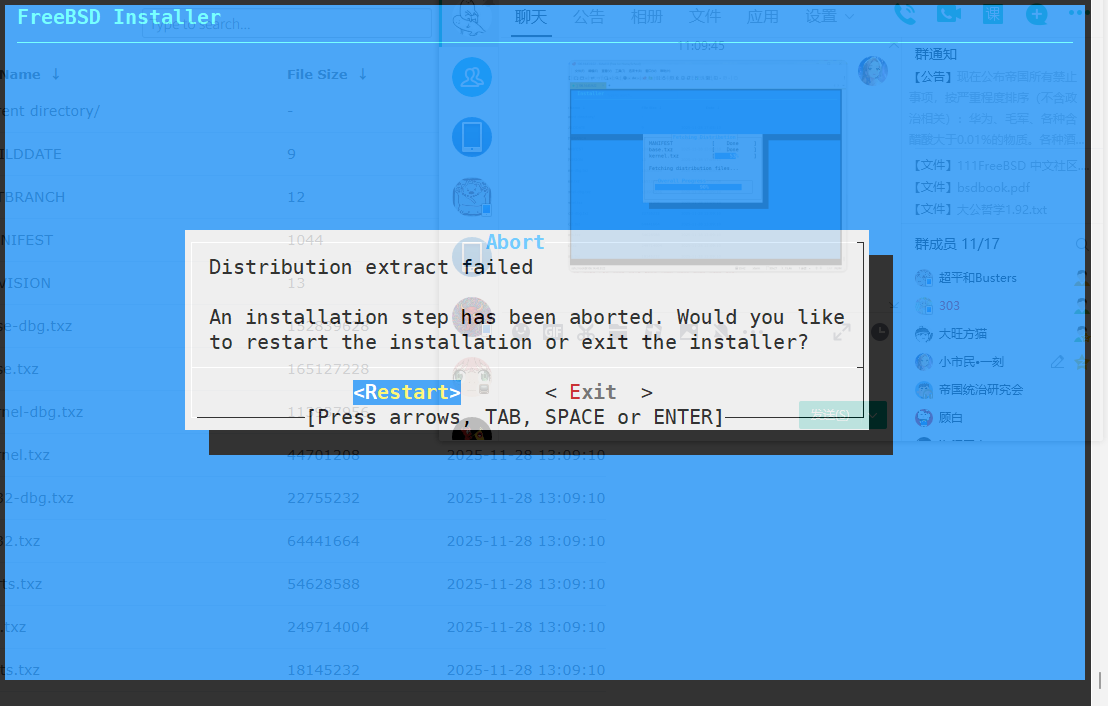This screenshot has width=1108, height=706.
Task: Click the edit pencil beside 小市民•一刻
Action: point(1057,362)
